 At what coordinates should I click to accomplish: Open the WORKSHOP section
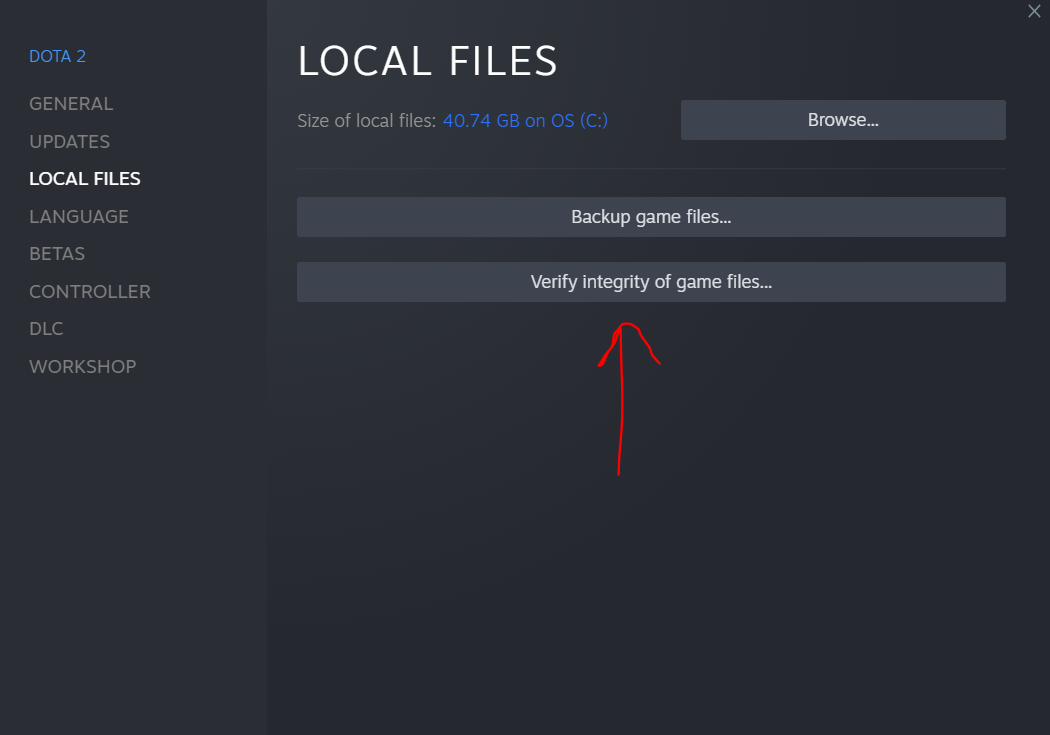pos(83,366)
